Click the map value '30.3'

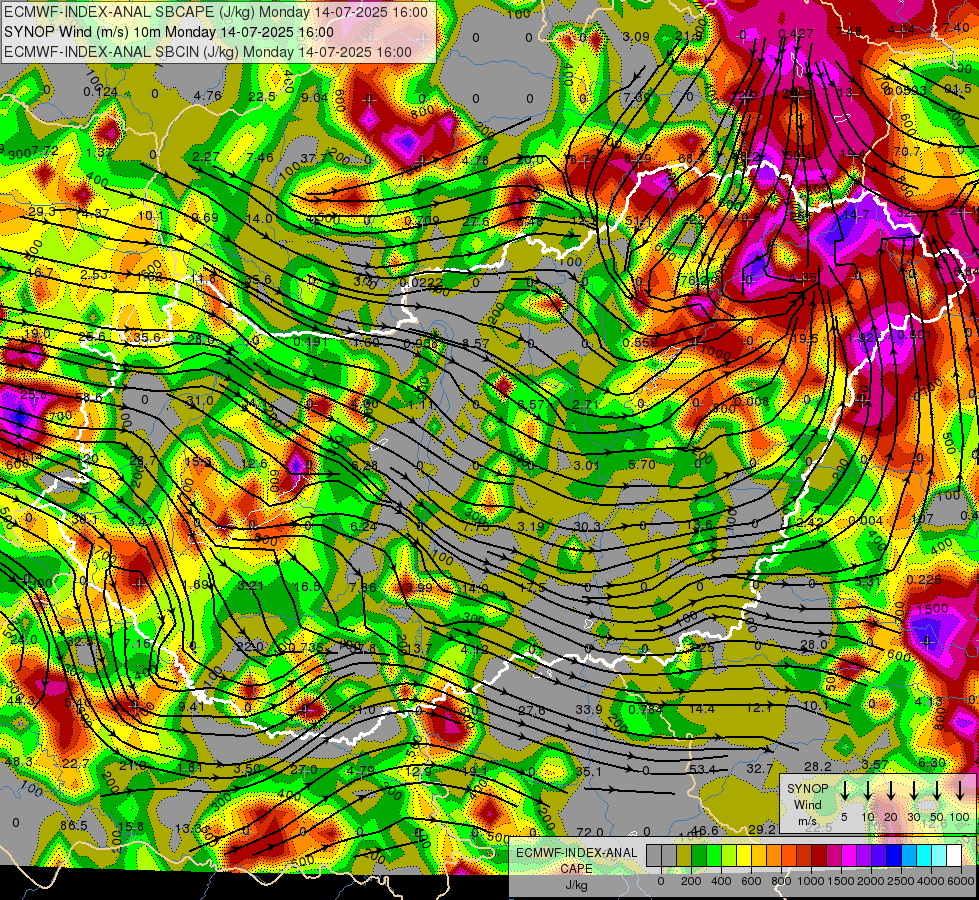586,527
